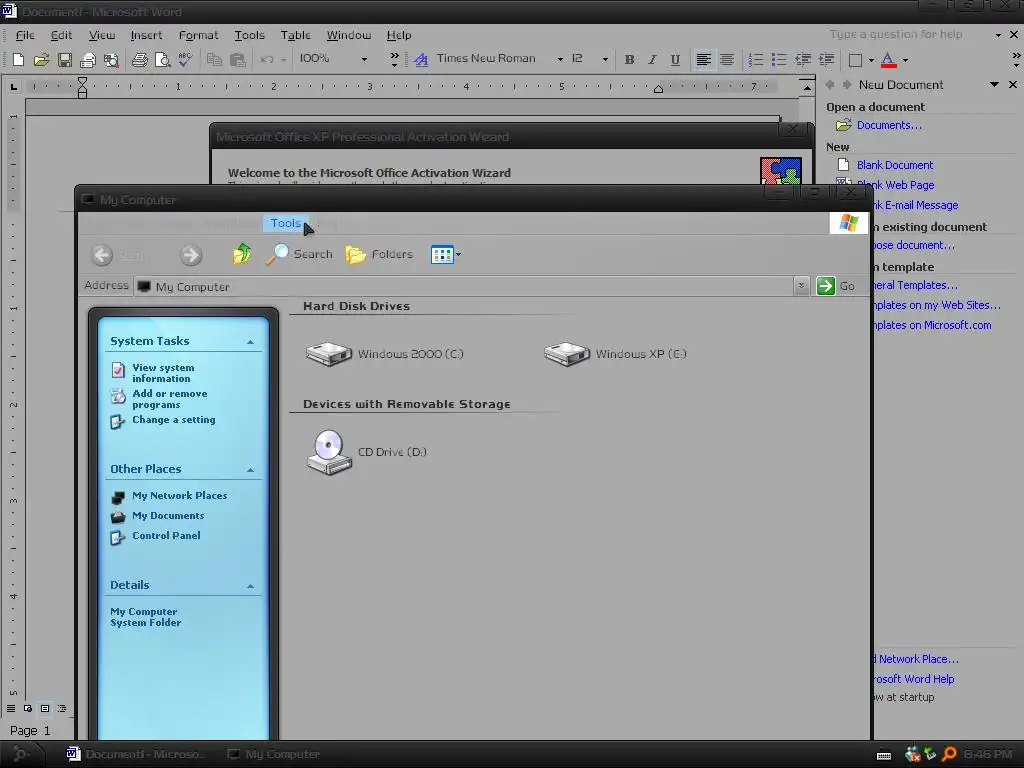
Task: Toggle Italic formatting in Word
Action: tap(652, 60)
